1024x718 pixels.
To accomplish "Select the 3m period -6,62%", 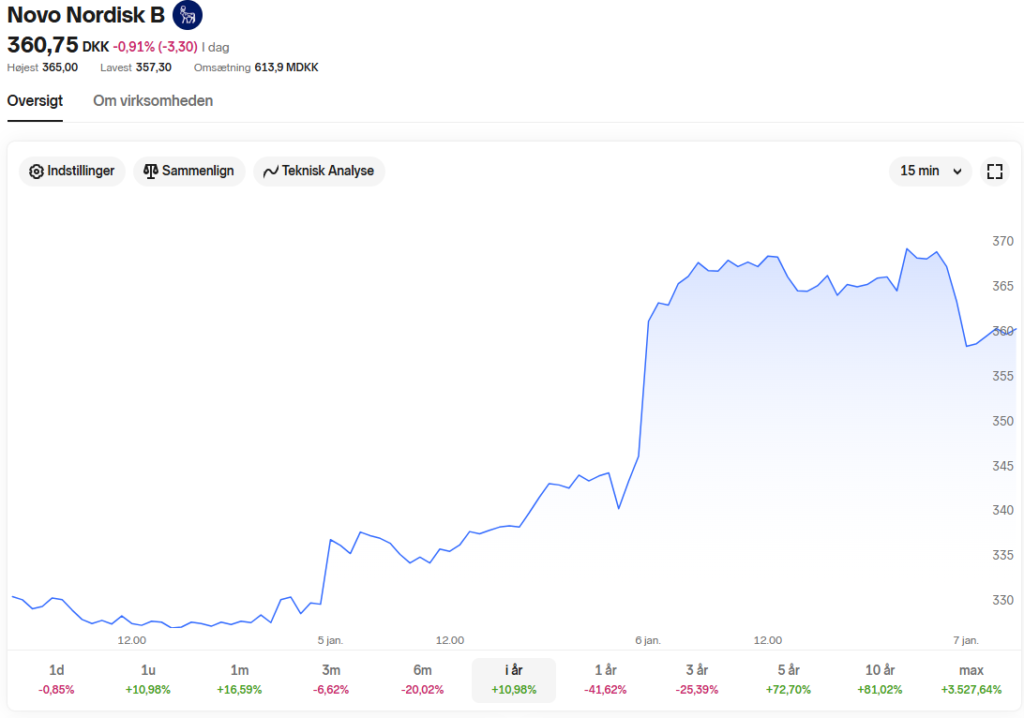I will tap(330, 679).
